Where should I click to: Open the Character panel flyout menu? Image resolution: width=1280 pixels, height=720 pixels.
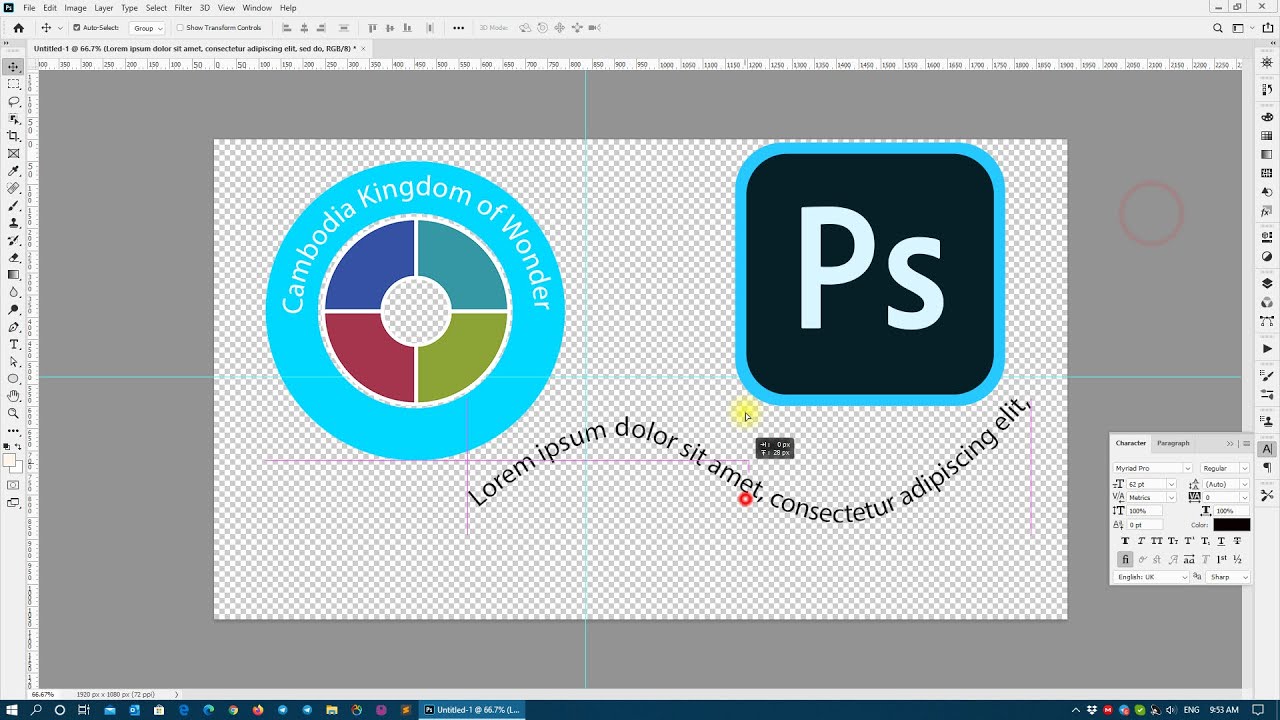click(1246, 443)
